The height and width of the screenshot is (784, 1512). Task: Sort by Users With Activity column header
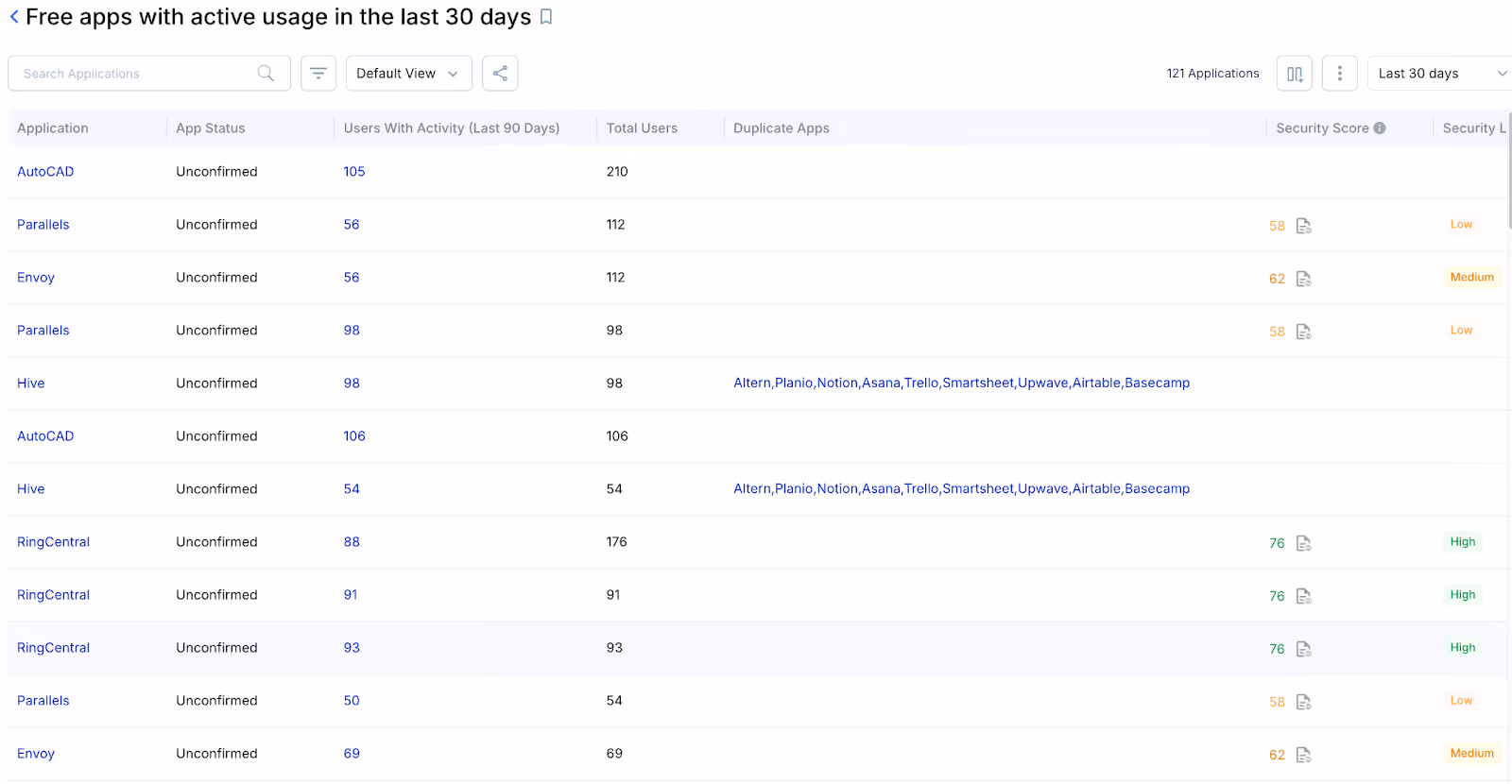tap(452, 128)
